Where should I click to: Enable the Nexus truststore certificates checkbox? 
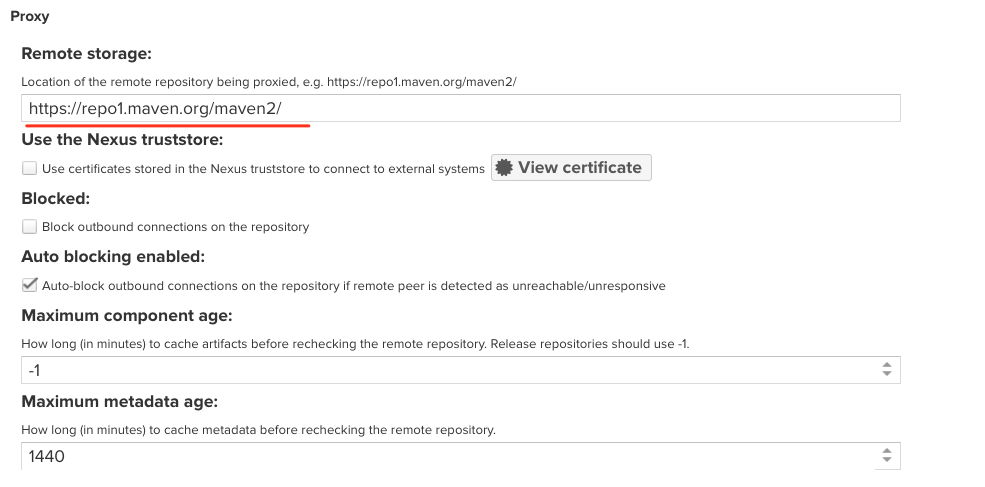(30, 168)
